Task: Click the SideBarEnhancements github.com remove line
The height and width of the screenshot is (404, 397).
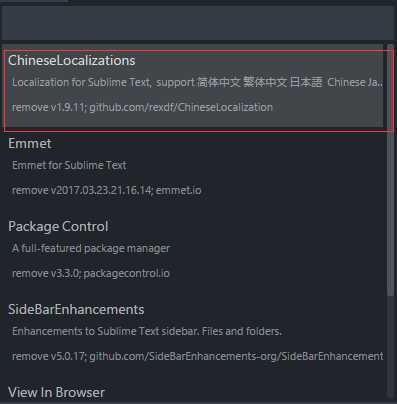Action: [197, 356]
